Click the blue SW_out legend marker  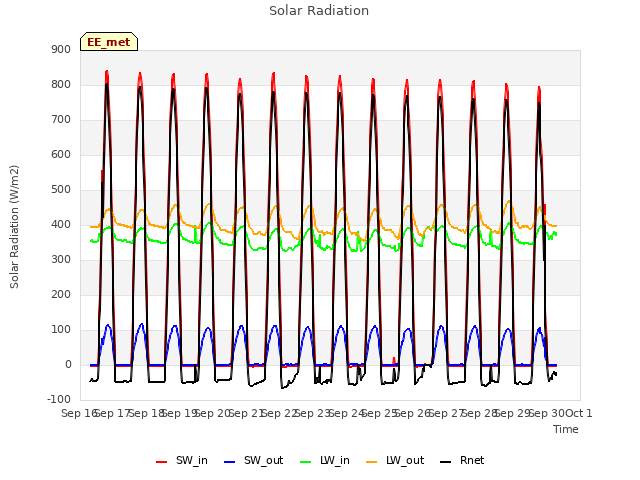(230, 462)
